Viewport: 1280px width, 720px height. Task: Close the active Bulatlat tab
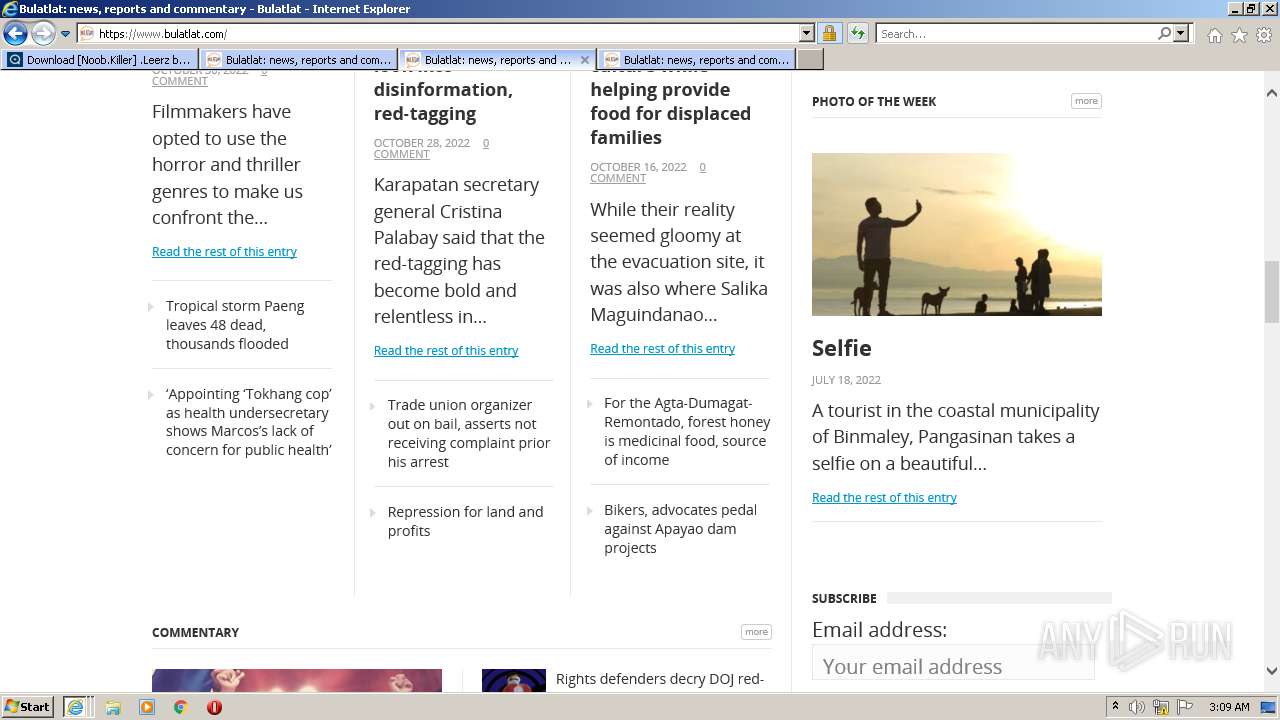point(585,60)
